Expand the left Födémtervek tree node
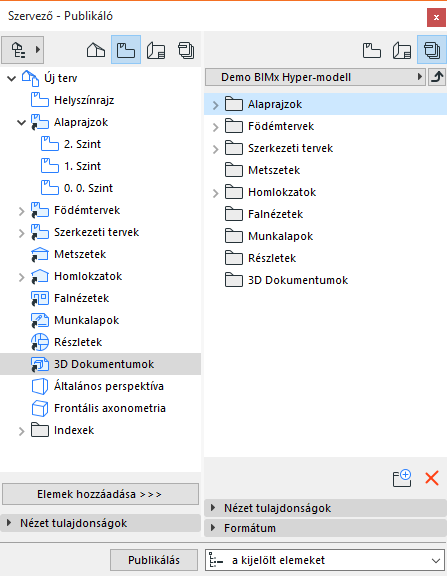The image size is (447, 576). [22, 211]
